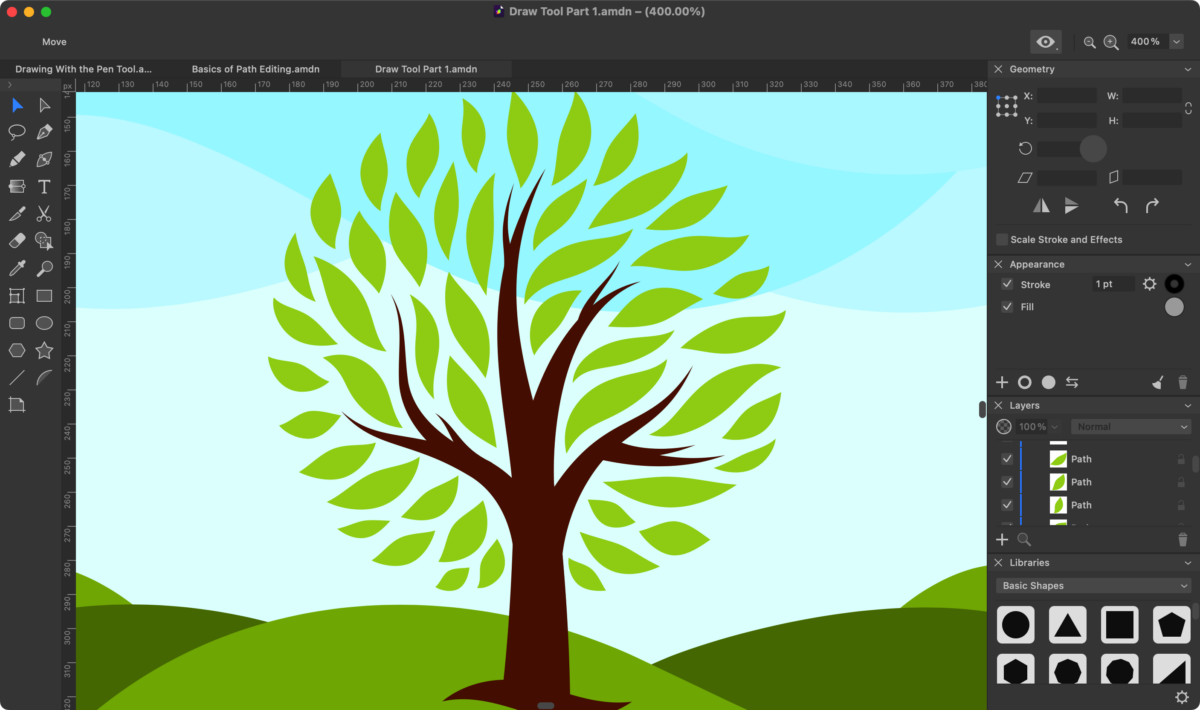Pick the Star shape tool
The height and width of the screenshot is (710, 1200).
click(x=44, y=350)
